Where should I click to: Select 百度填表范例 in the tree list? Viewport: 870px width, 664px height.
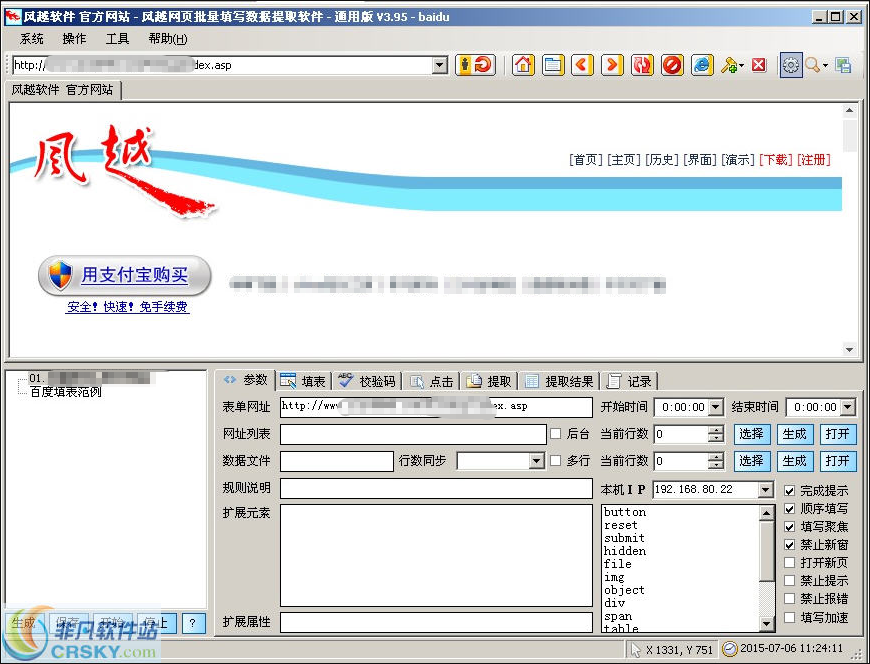pos(65,392)
